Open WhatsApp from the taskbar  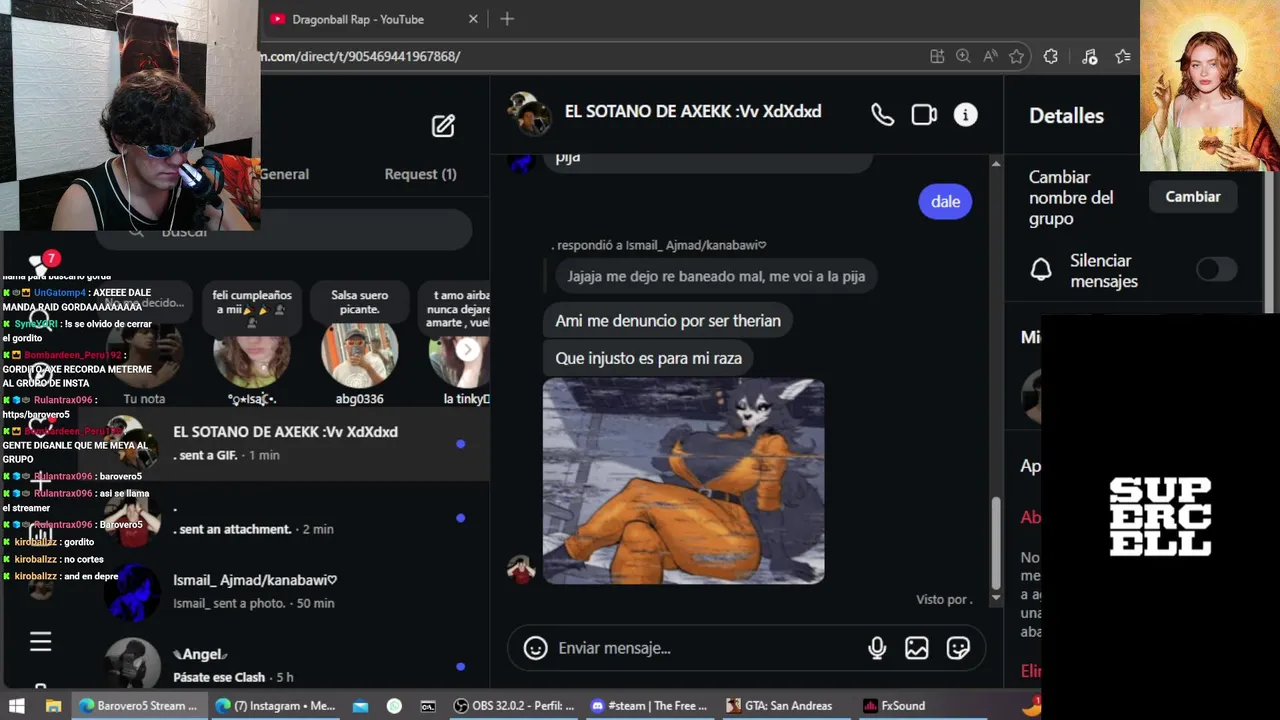coord(394,706)
